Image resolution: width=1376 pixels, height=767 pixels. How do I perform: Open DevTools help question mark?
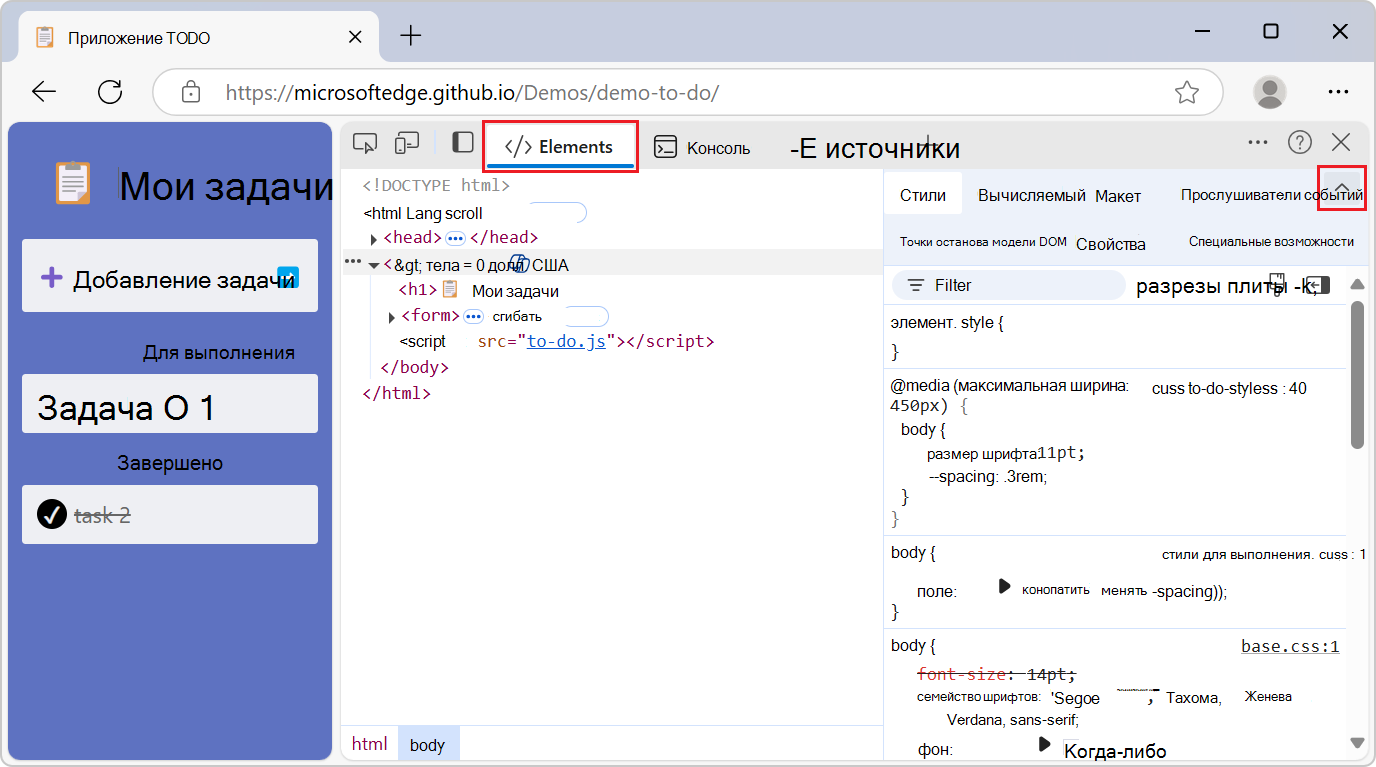(x=1299, y=142)
